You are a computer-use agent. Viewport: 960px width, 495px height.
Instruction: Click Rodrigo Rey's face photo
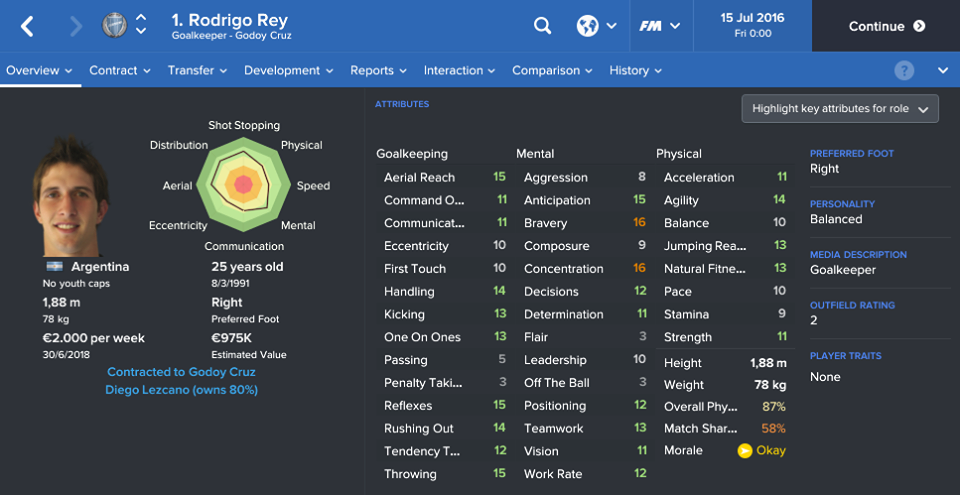tap(70, 196)
